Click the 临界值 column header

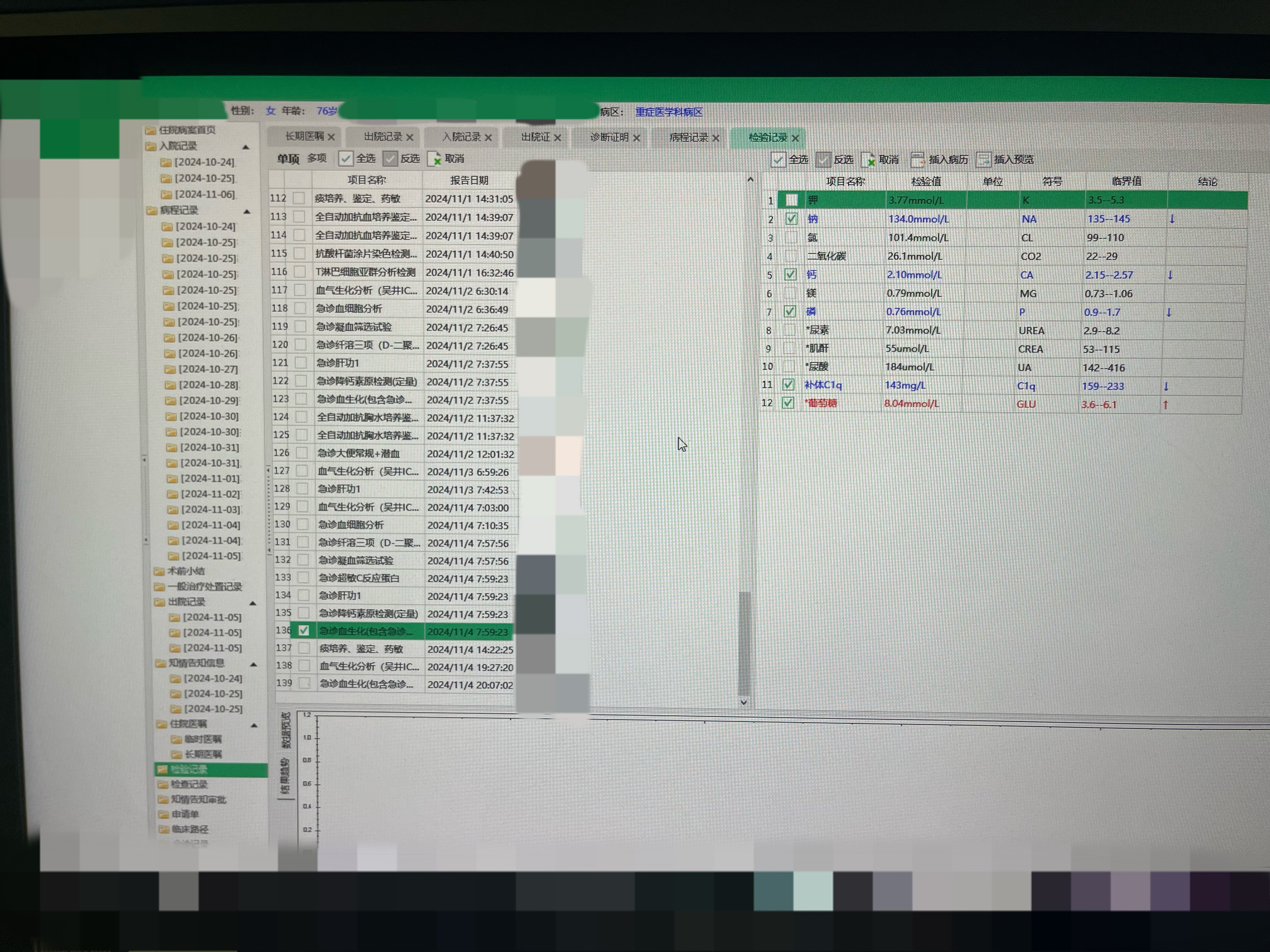coord(1126,181)
